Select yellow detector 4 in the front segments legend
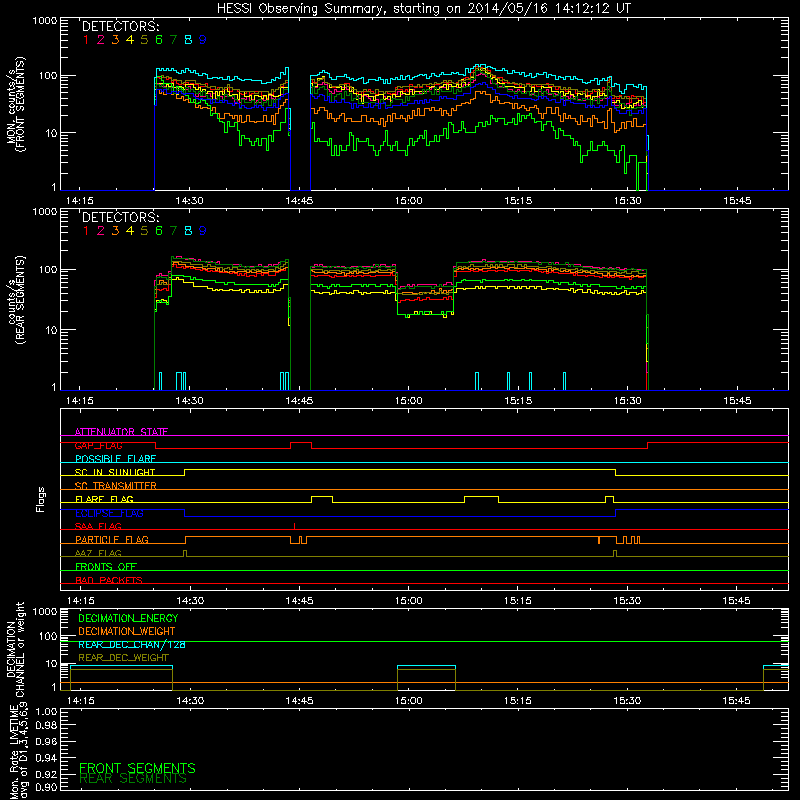Image resolution: width=800 pixels, height=800 pixels. coord(130,40)
